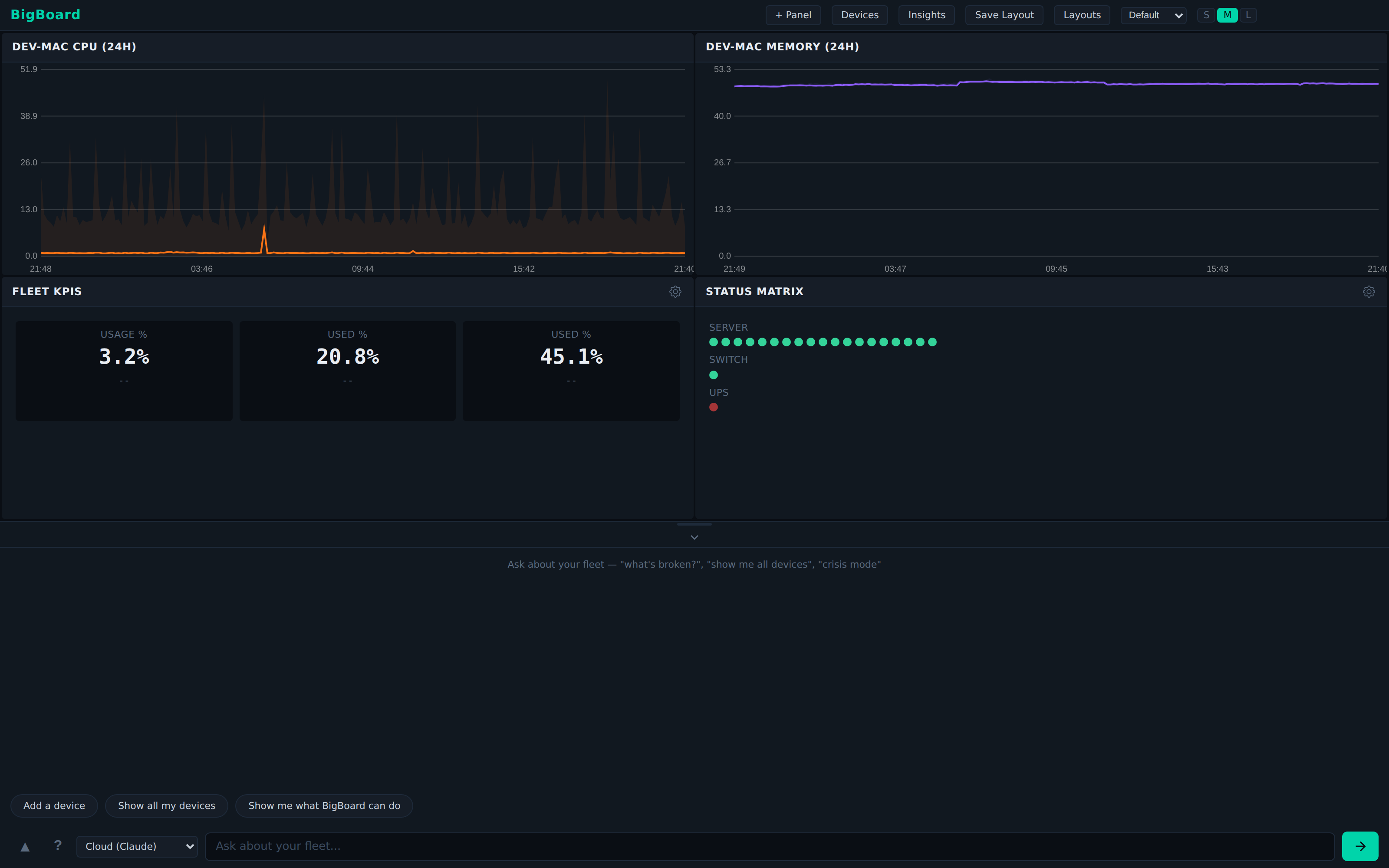Click the BigBoard logo
This screenshot has height=868, width=1389.
pos(45,15)
